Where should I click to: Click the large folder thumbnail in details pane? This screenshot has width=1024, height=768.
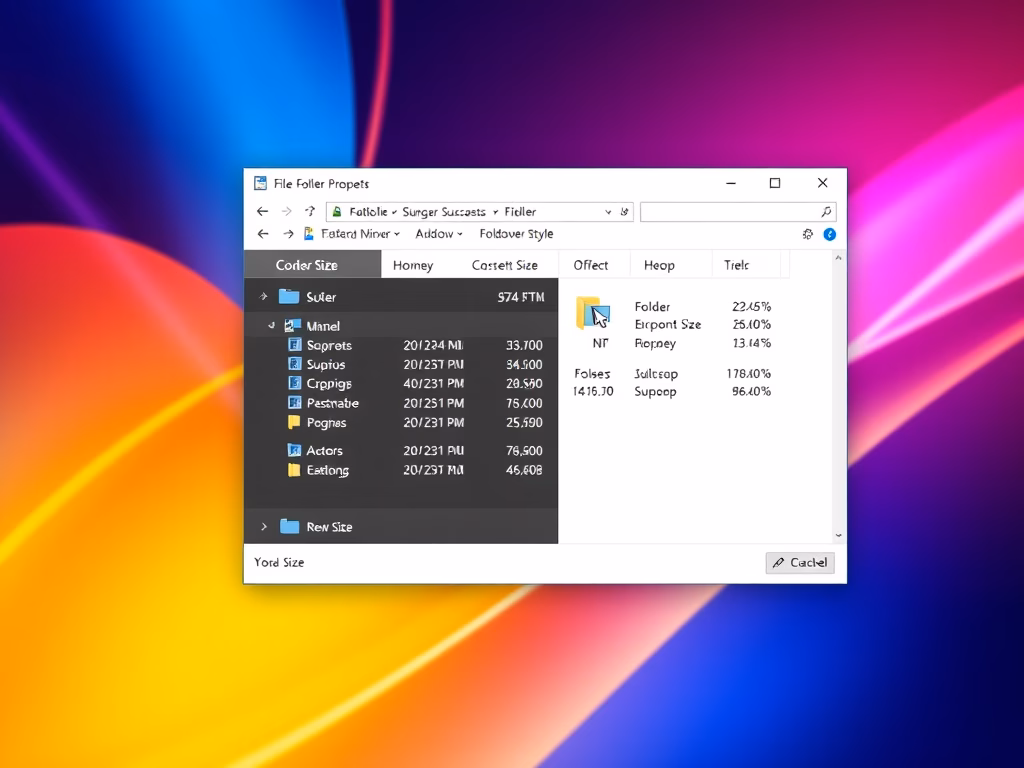pyautogui.click(x=593, y=313)
